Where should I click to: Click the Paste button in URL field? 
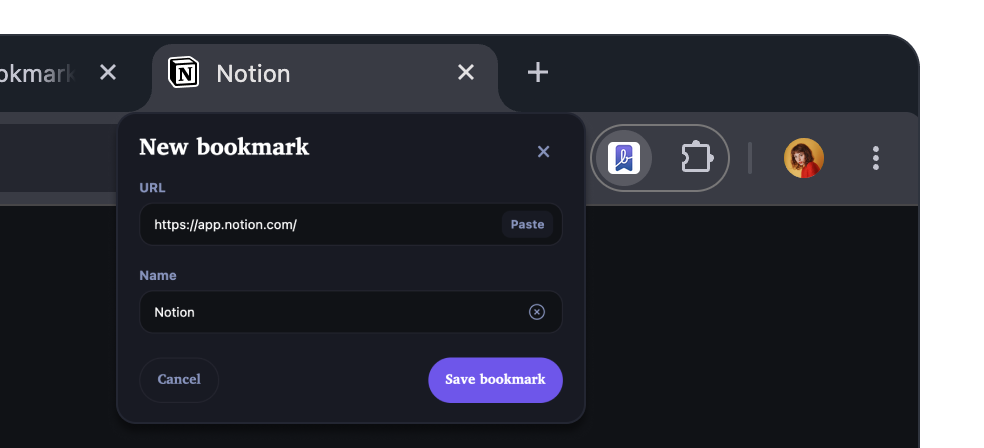point(527,225)
